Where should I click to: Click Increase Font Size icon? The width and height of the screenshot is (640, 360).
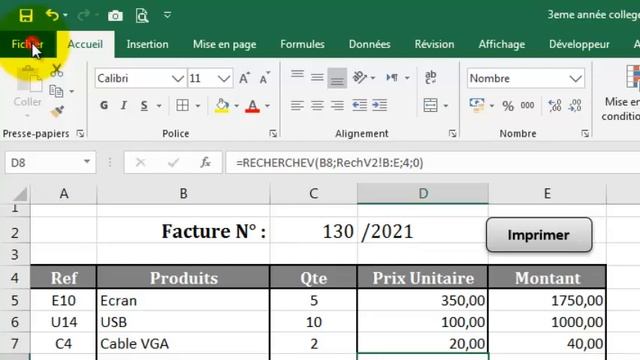click(x=244, y=78)
